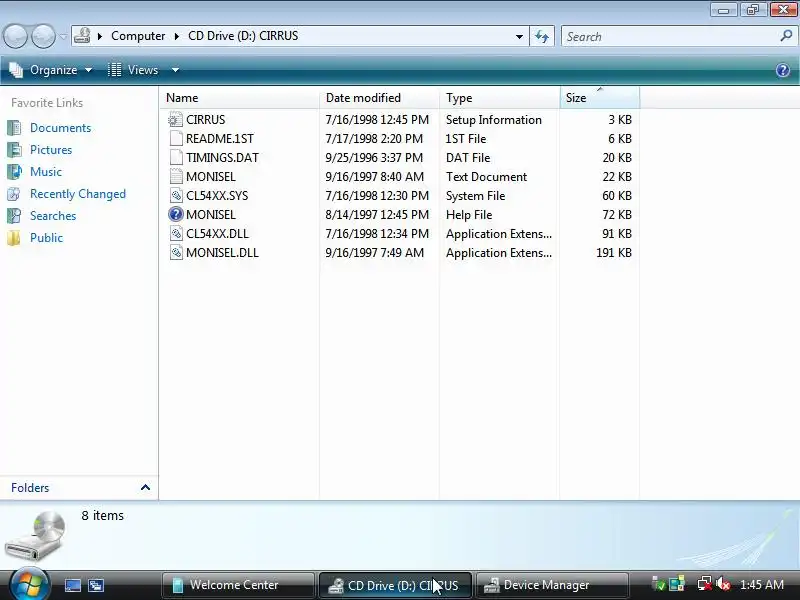Open the Views dropdown arrow
Screen dimensions: 800x600
[x=175, y=70]
